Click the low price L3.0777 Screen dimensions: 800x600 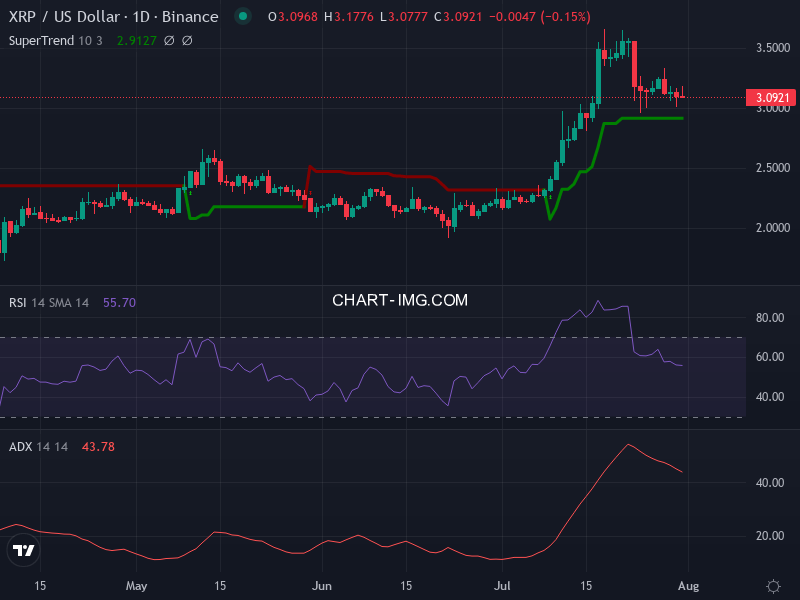click(x=404, y=17)
